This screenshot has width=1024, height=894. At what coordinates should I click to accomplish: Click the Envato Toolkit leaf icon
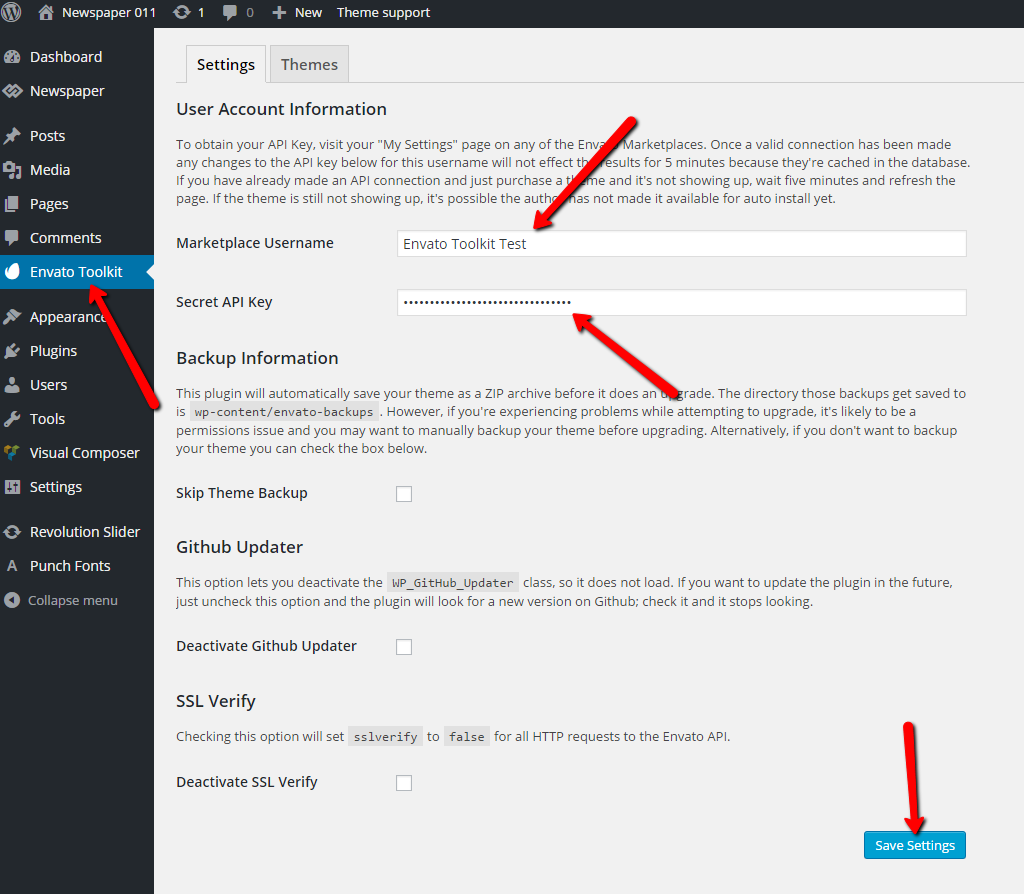coord(12,272)
